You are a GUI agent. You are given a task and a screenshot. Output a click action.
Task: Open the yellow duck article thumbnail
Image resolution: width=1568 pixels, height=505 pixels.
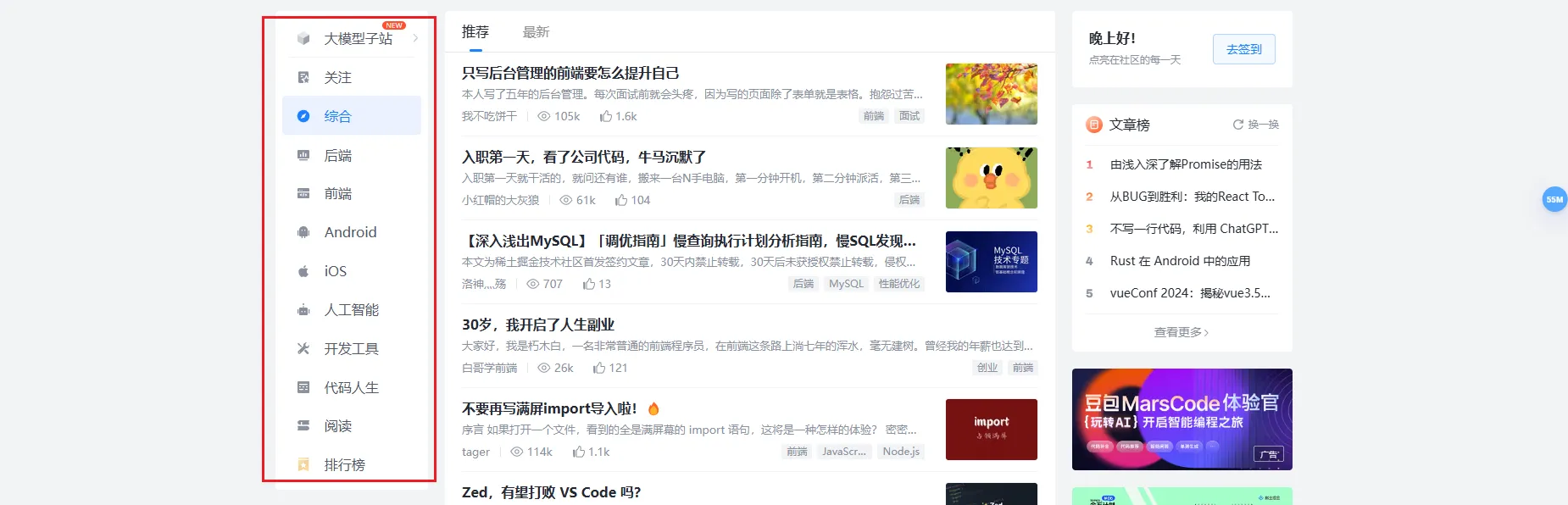point(992,178)
